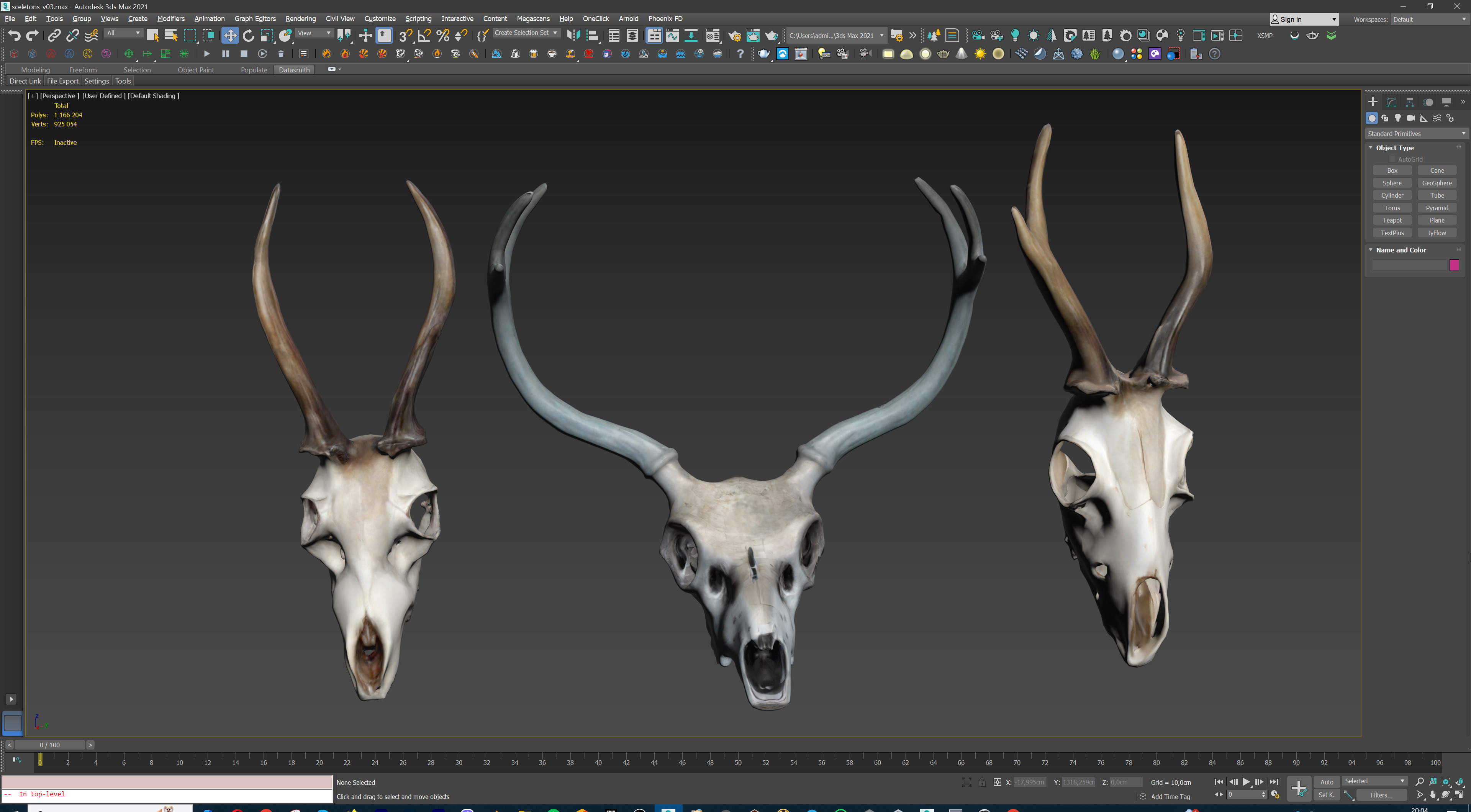This screenshot has height=812, width=1471.
Task: Switch to the Modeling ribbon tab
Action: click(35, 70)
